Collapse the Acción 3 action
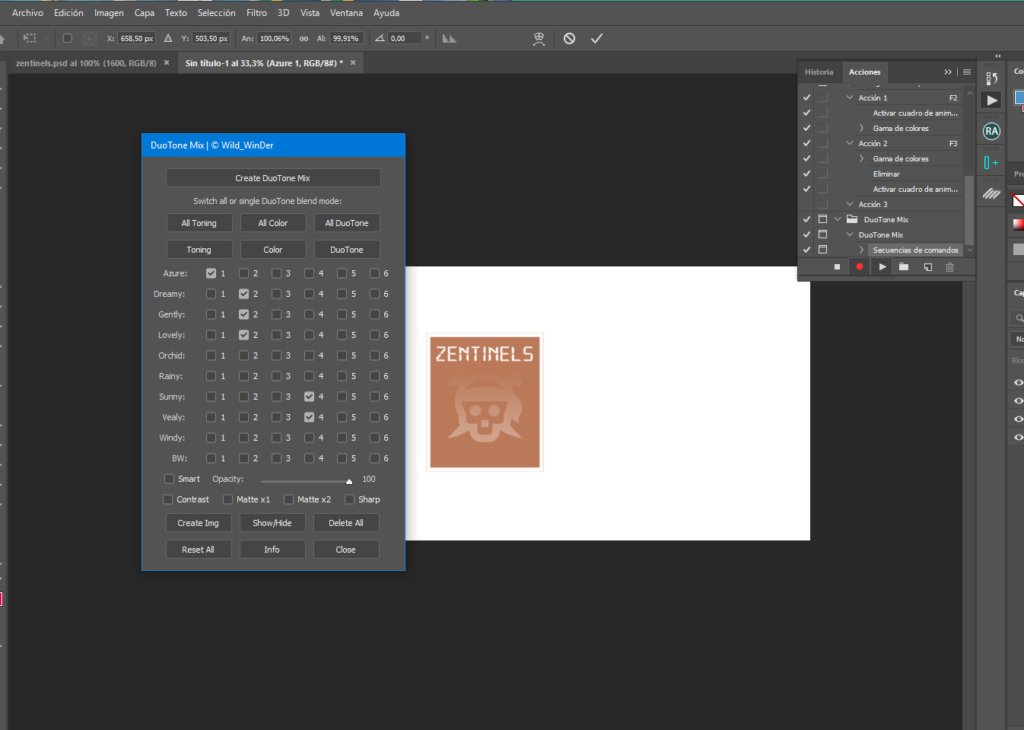This screenshot has height=730, width=1024. (850, 204)
